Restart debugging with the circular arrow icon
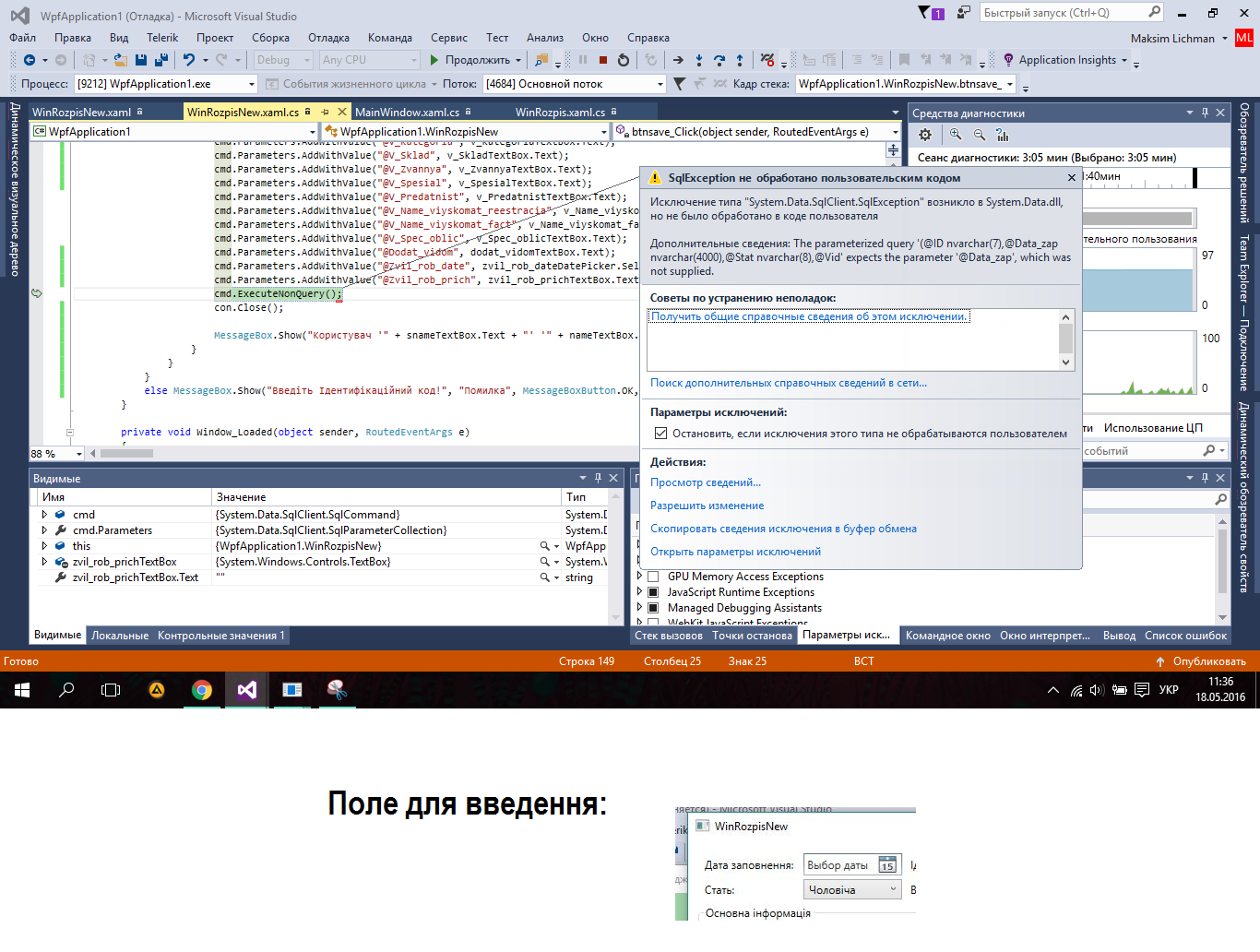 click(624, 60)
